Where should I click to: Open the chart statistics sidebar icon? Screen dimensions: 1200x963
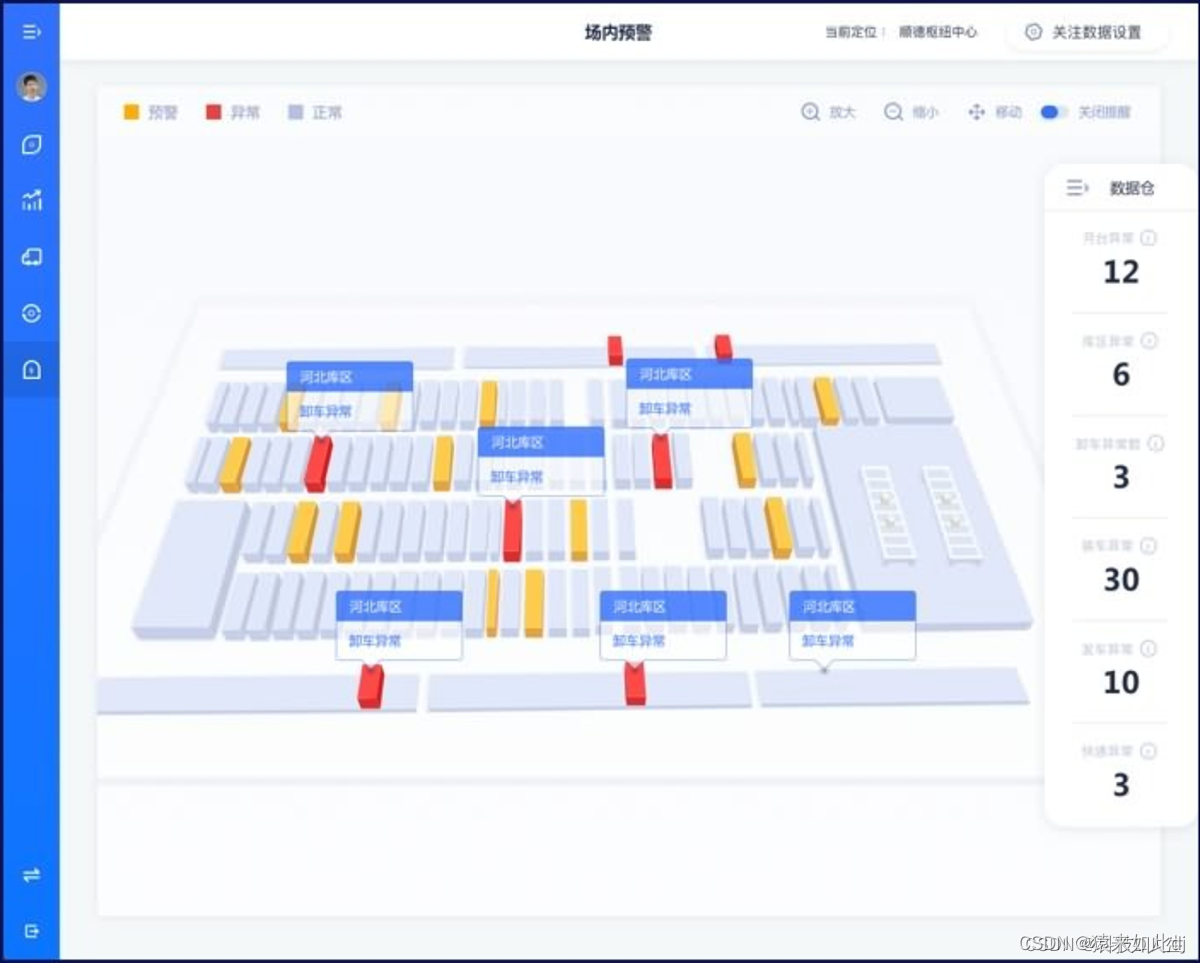(31, 200)
